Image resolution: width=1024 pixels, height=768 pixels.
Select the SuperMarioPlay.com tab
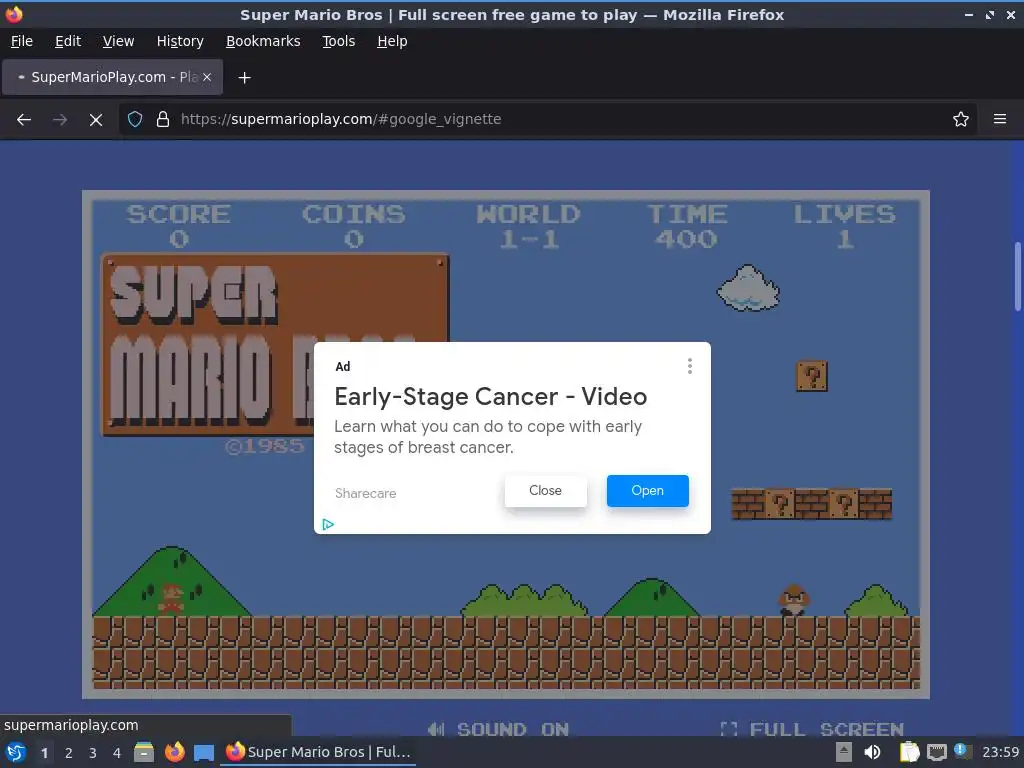click(x=112, y=77)
